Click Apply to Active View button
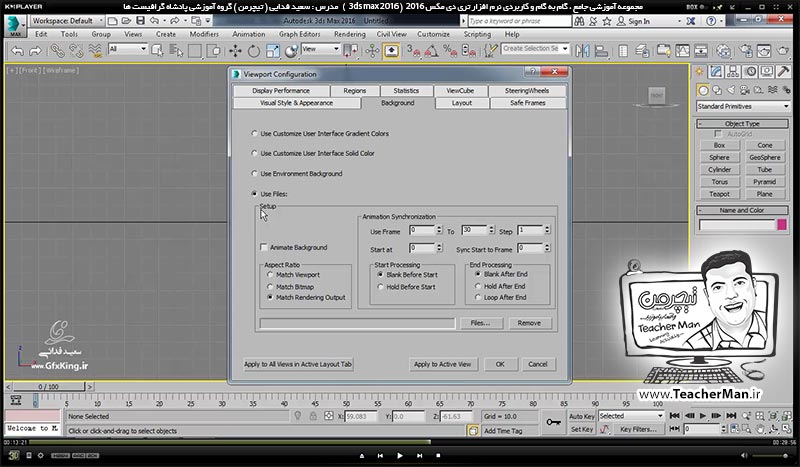Screen dimensions: 800x467 point(442,364)
